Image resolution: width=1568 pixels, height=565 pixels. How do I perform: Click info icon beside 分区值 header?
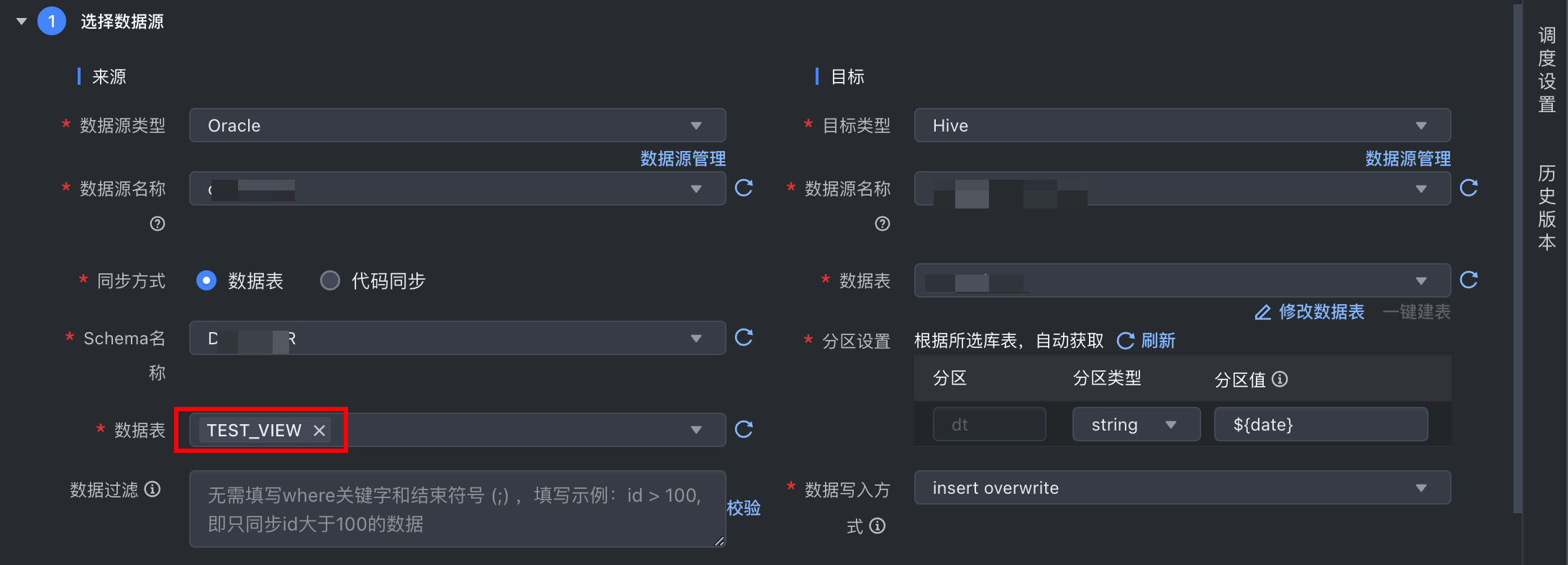tap(1280, 379)
